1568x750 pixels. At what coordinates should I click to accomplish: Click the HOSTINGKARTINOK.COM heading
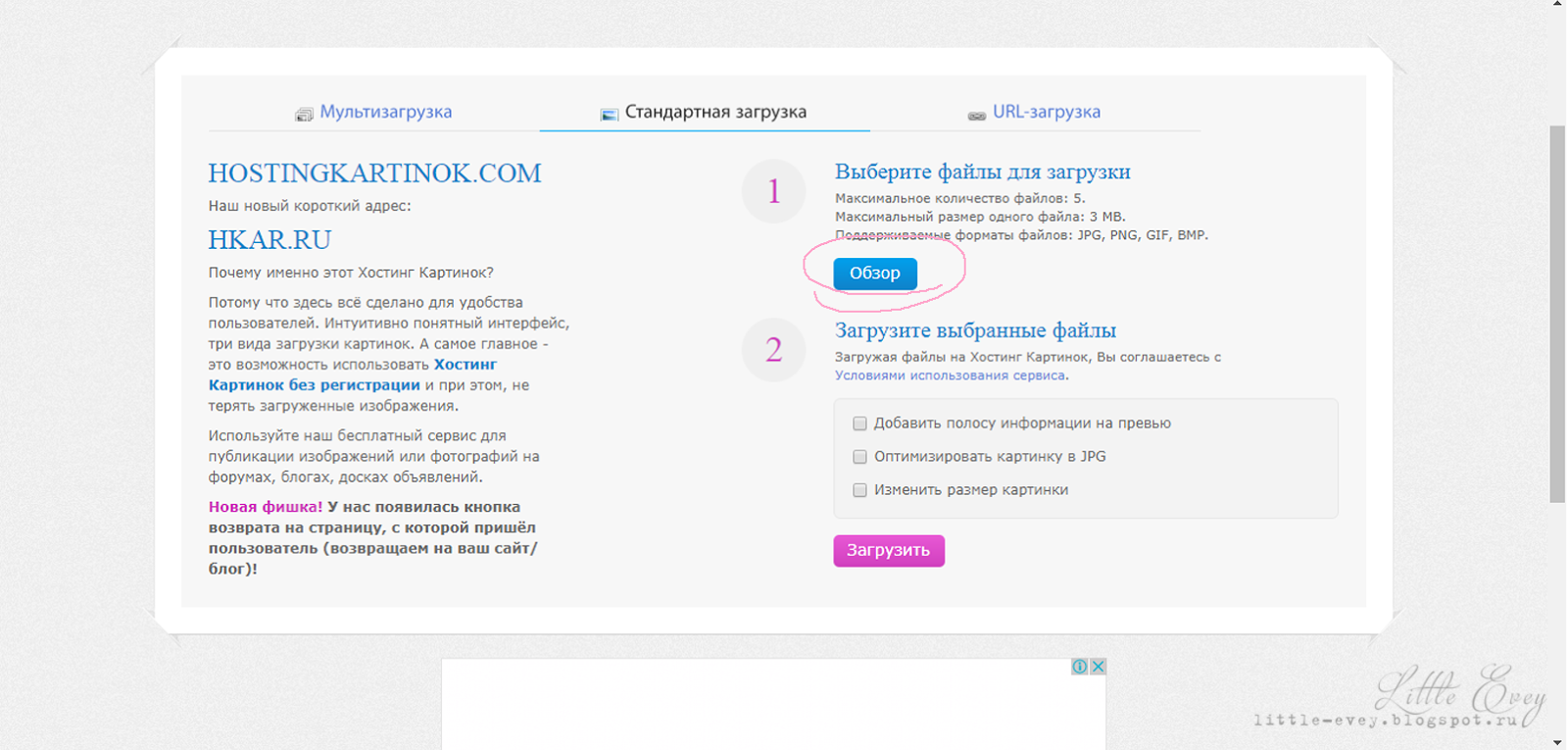(x=374, y=174)
